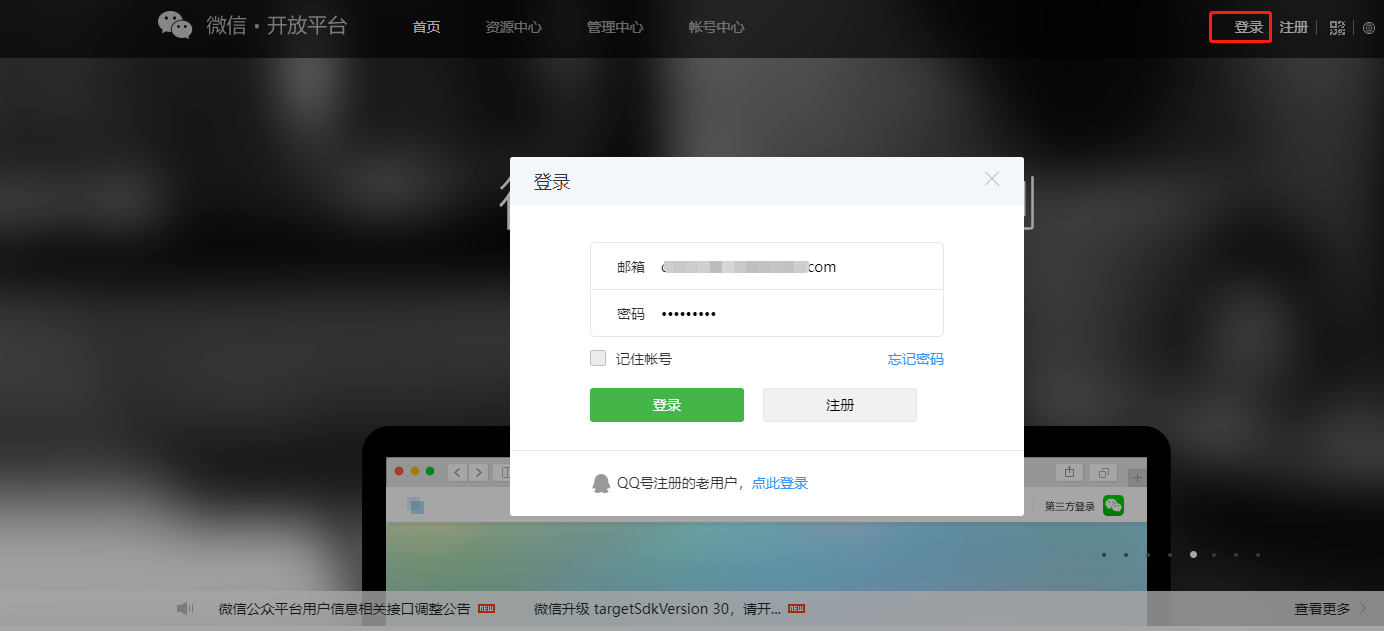Image resolution: width=1384 pixels, height=631 pixels.
Task: Click the 邮箱 email input field
Action: pos(767,266)
